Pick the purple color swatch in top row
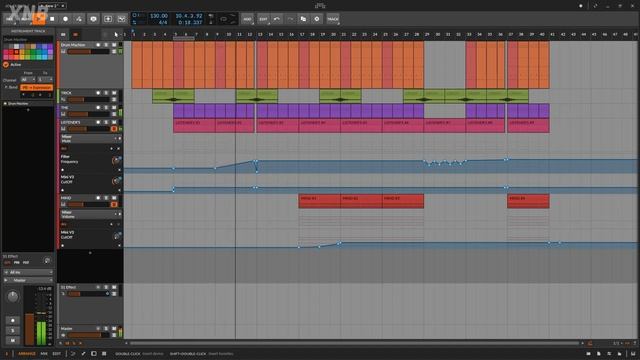 (50, 47)
